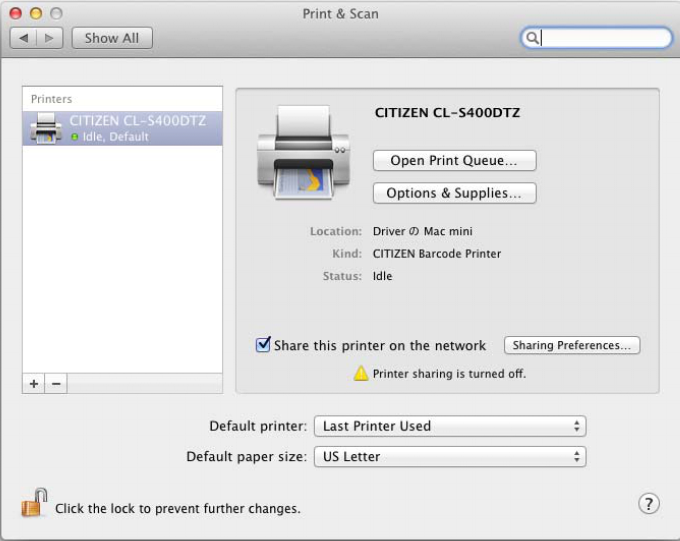Click the lock to prevent changes
Viewport: 680px width, 541px height.
[34, 502]
